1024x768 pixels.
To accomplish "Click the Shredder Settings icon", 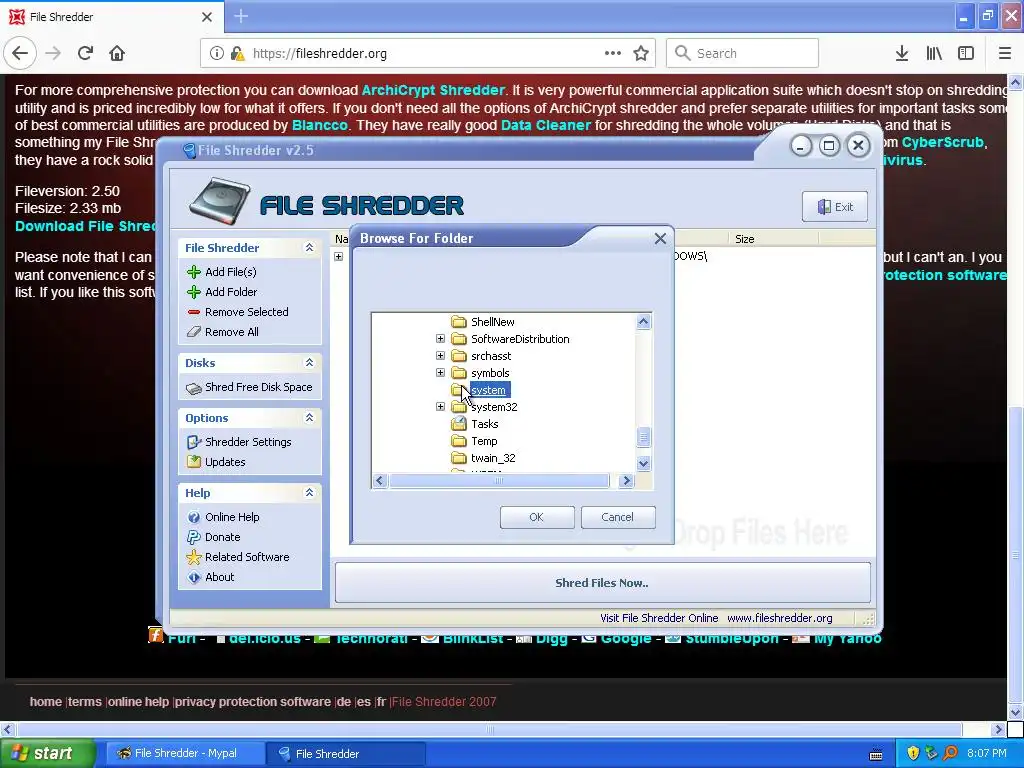I will pos(194,442).
